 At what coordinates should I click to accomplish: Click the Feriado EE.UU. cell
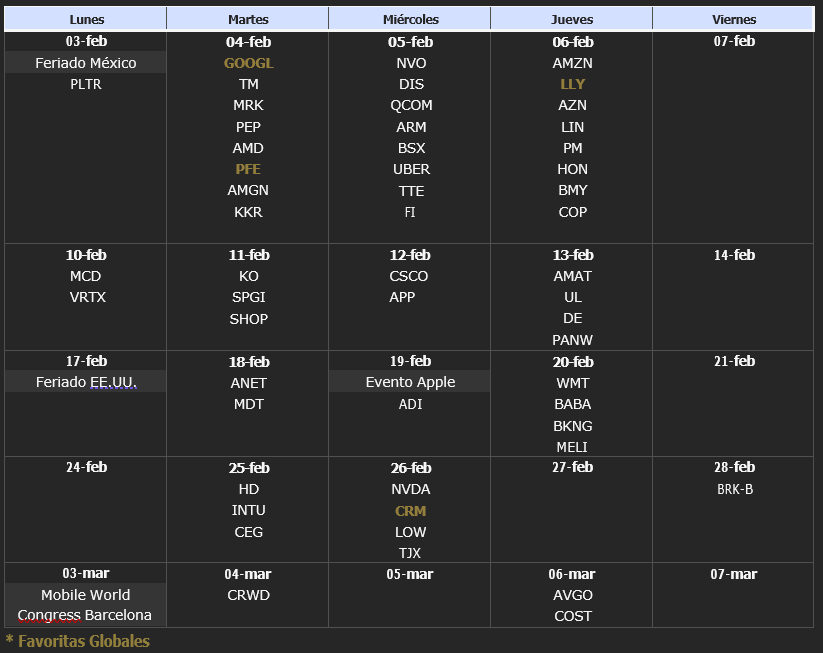pos(86,382)
